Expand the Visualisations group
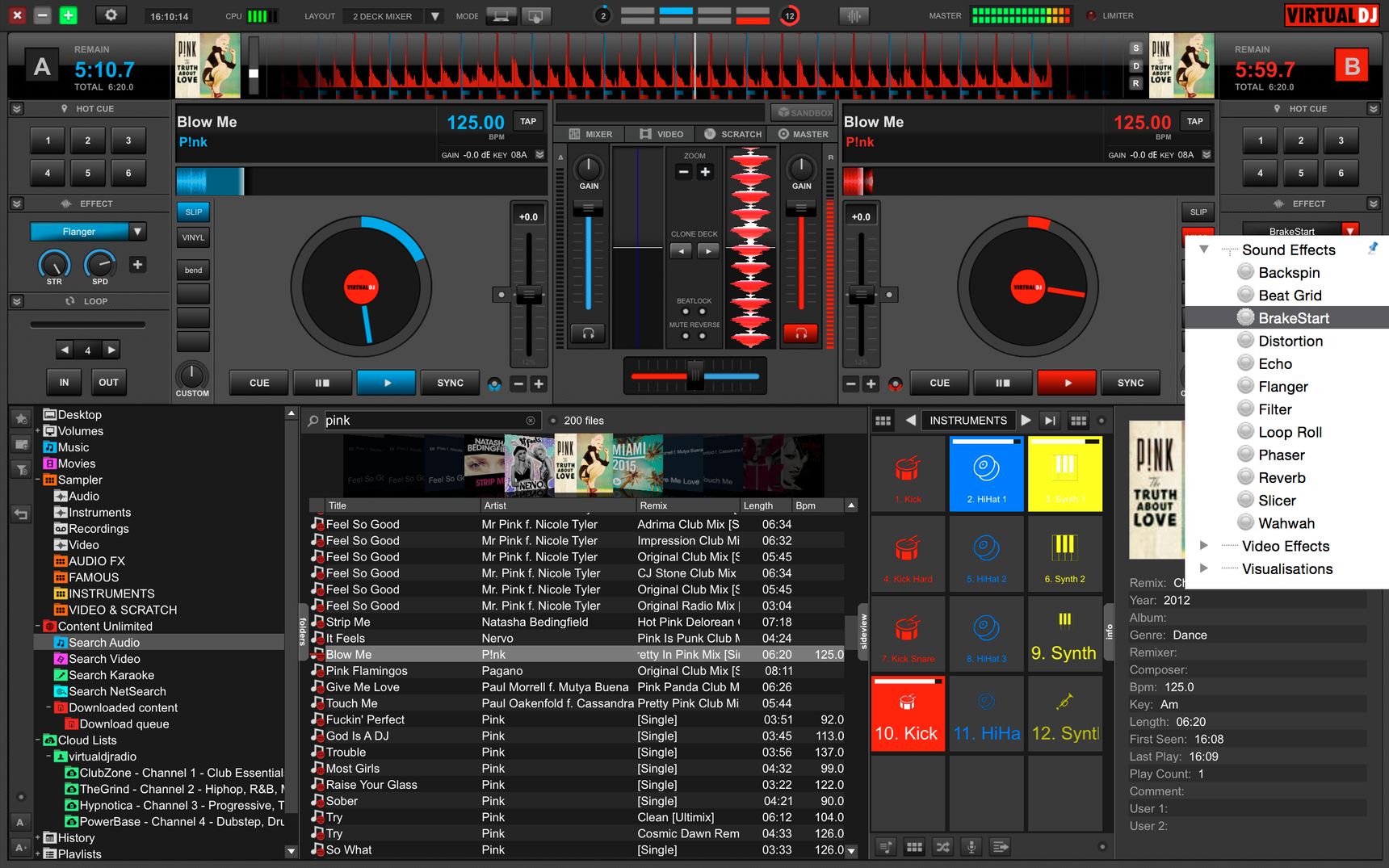The image size is (1389, 868). (1203, 568)
